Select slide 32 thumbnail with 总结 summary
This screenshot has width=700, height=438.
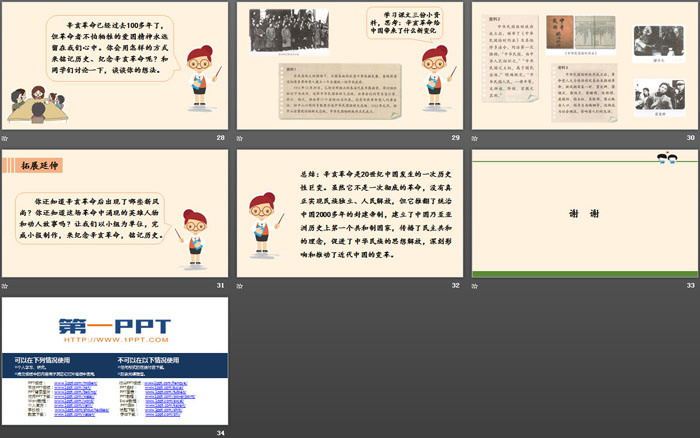[x=350, y=213]
